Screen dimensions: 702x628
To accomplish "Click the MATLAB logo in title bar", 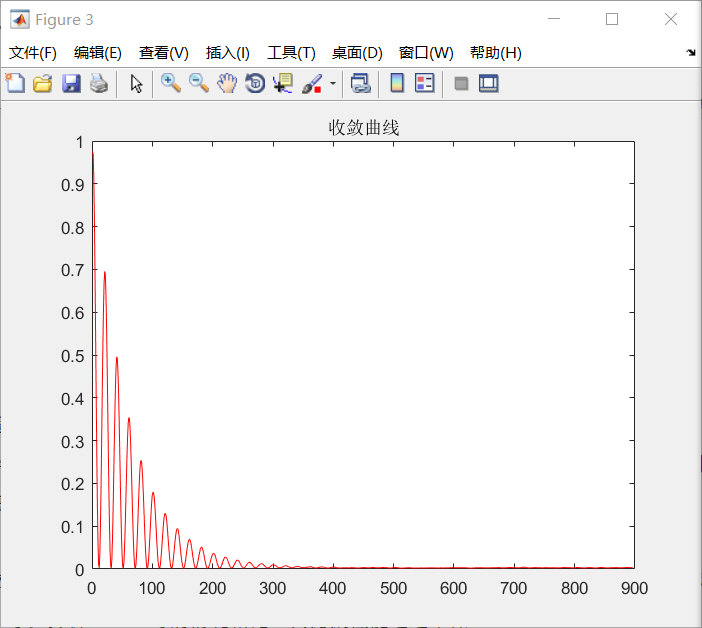I will point(20,19).
